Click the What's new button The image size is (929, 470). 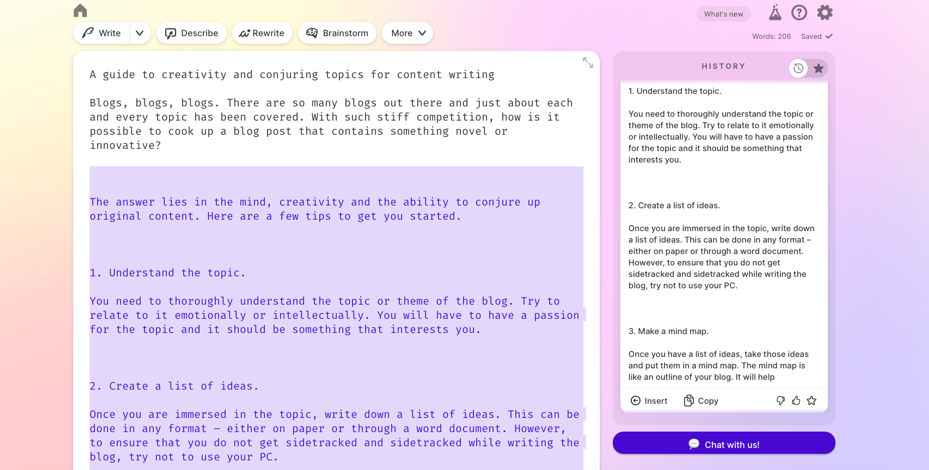pos(723,14)
